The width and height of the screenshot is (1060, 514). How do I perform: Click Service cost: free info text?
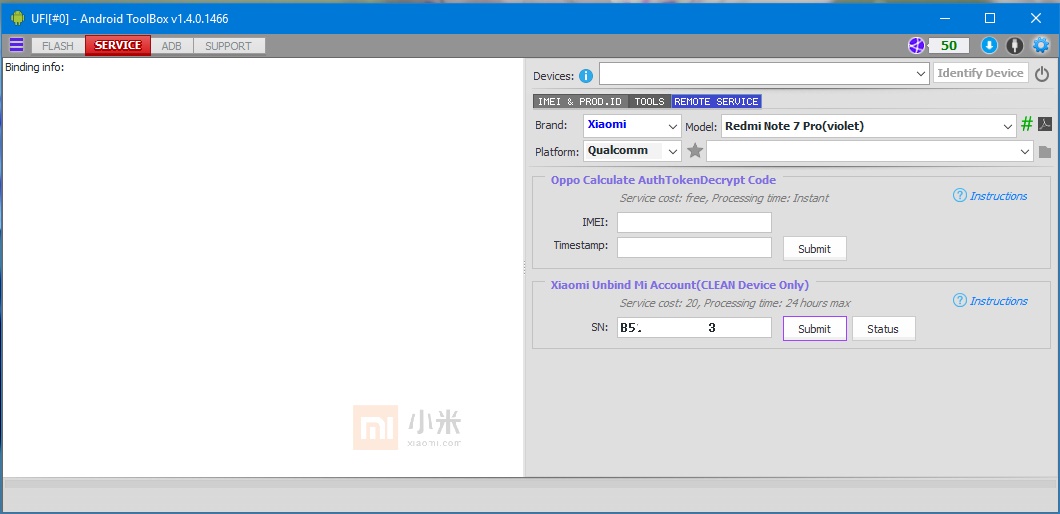[x=724, y=198]
